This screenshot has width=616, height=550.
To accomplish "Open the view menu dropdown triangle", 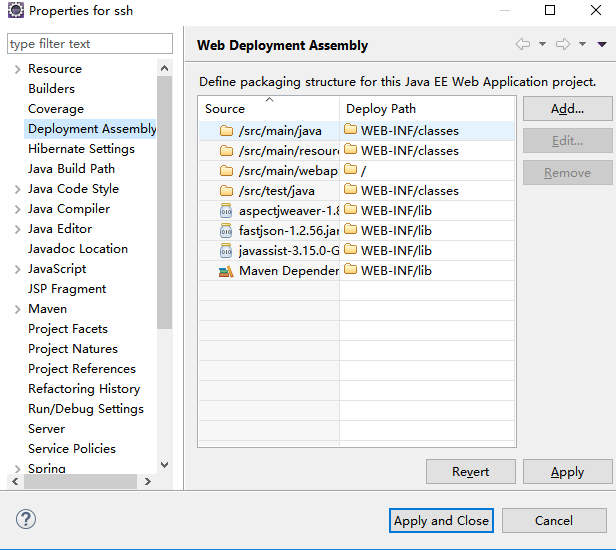I will click(602, 44).
